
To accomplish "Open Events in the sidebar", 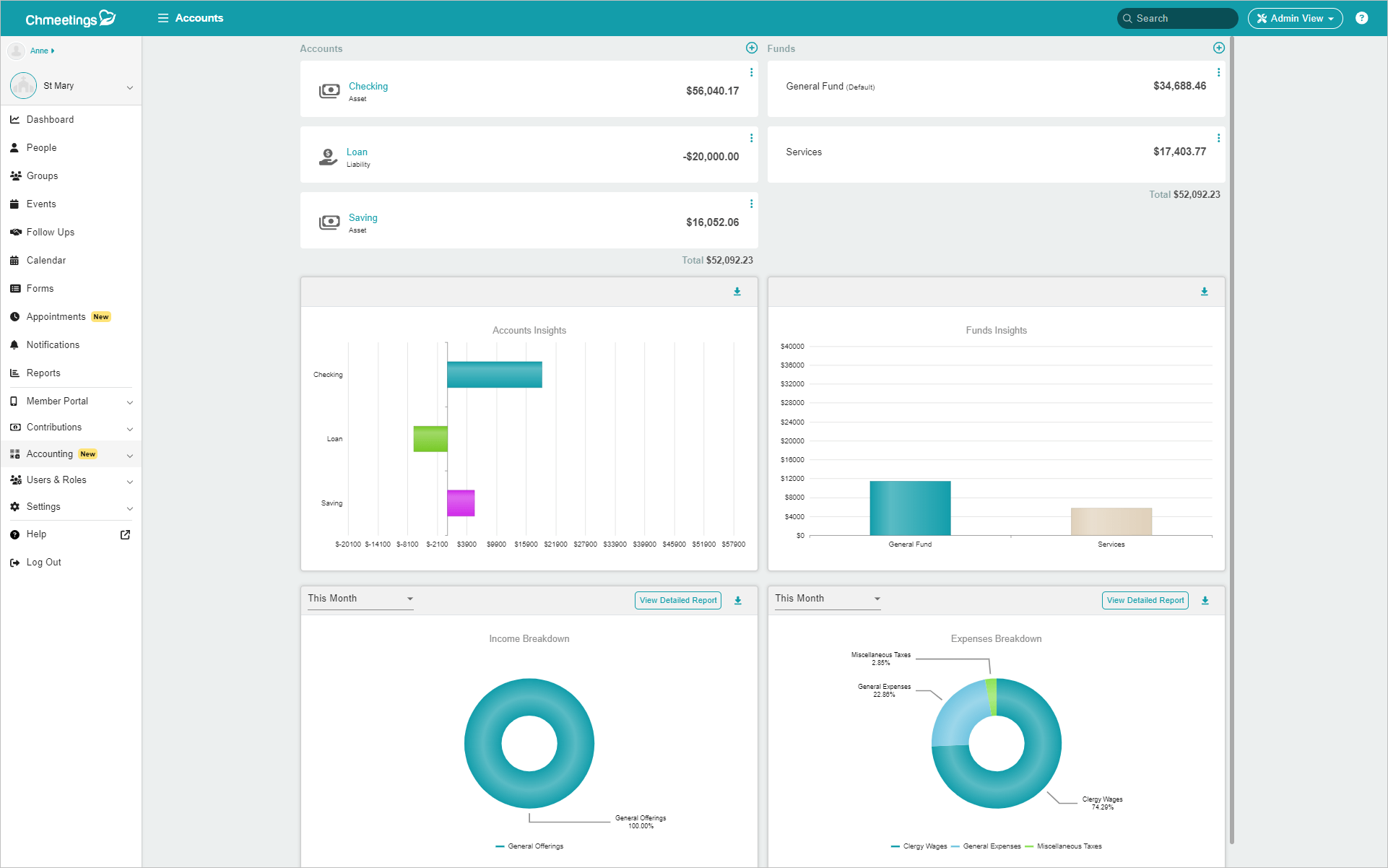I will [41, 204].
